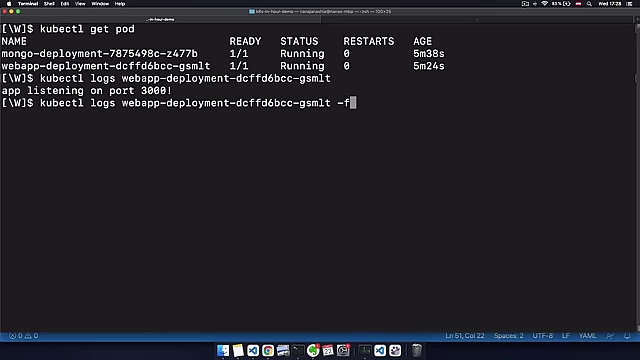Click Spaces: 2 indentation setting
This screenshot has height=360, width=640.
pos(508,336)
